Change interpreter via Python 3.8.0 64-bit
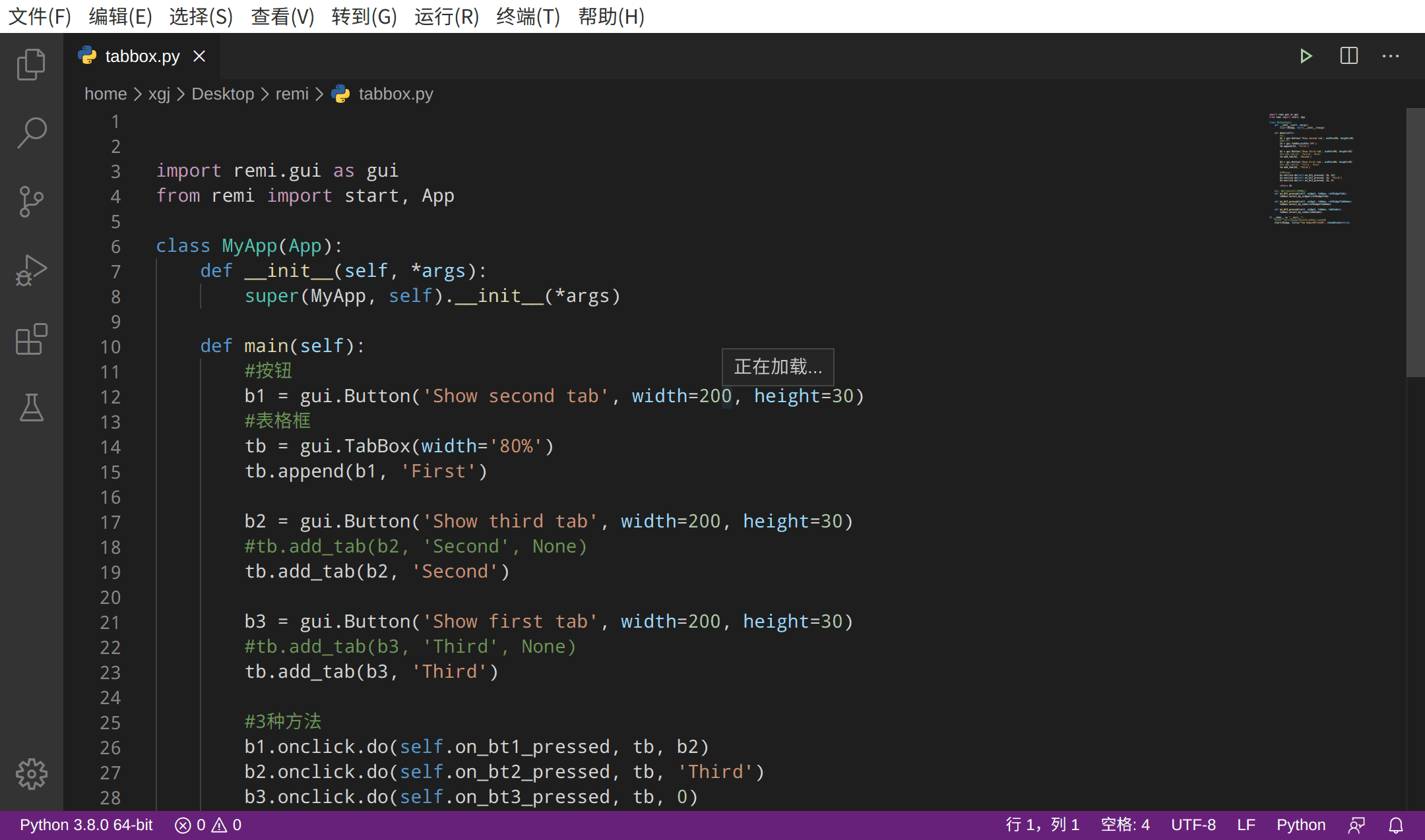This screenshot has height=840, width=1425. 85,824
